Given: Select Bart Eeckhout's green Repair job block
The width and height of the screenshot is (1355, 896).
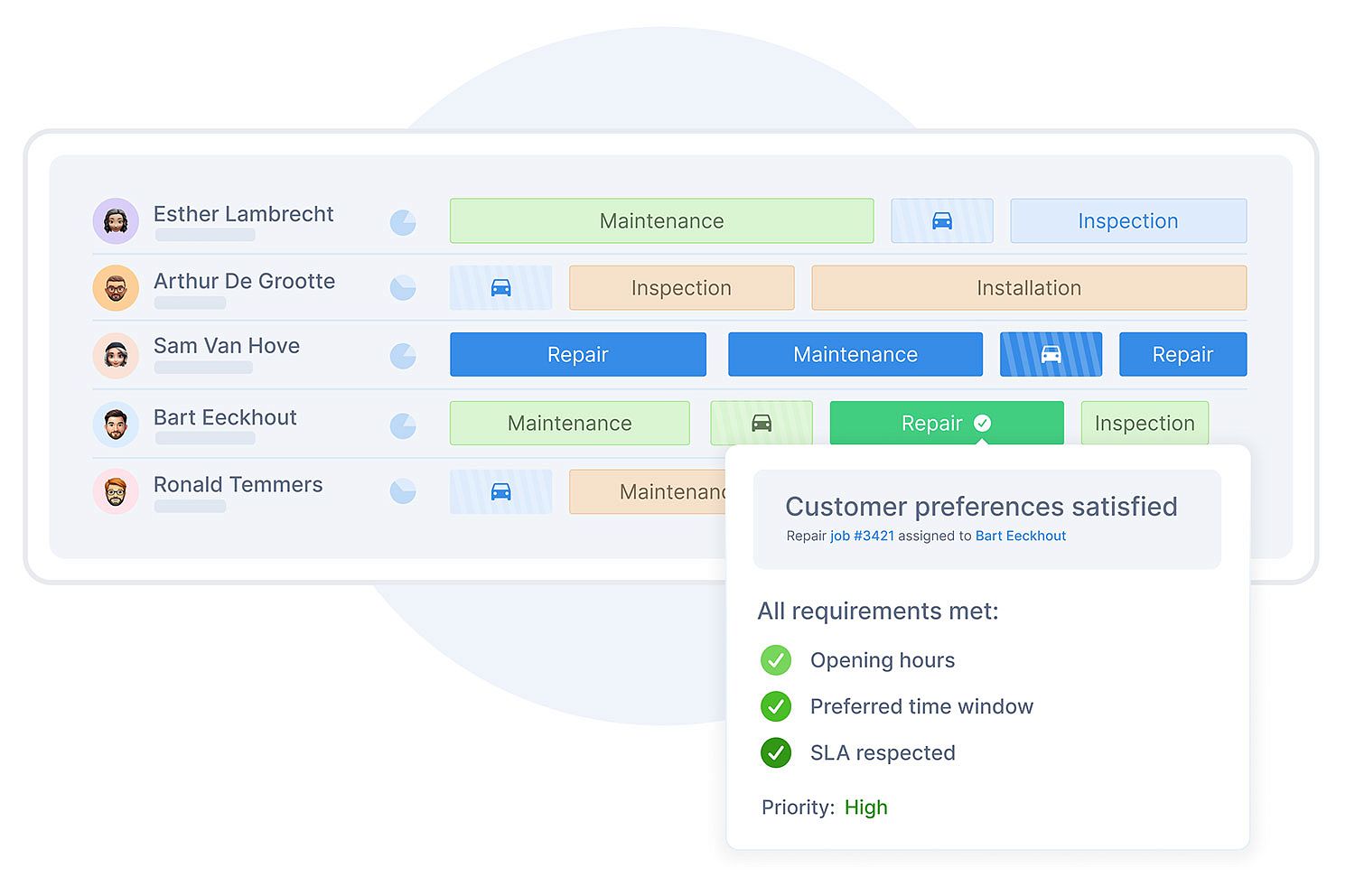Looking at the screenshot, I should click(x=945, y=423).
